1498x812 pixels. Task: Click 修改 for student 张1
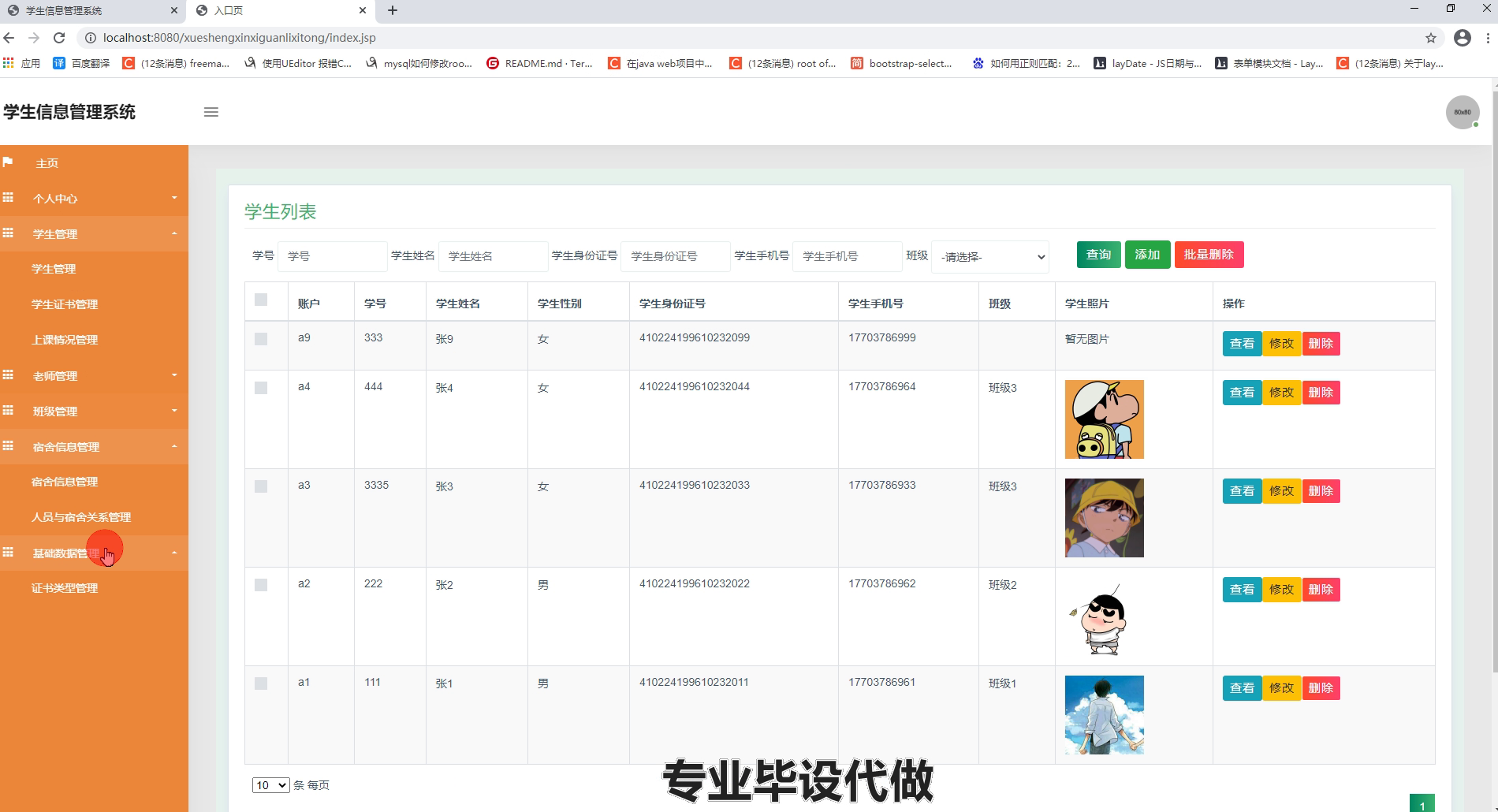(1281, 688)
